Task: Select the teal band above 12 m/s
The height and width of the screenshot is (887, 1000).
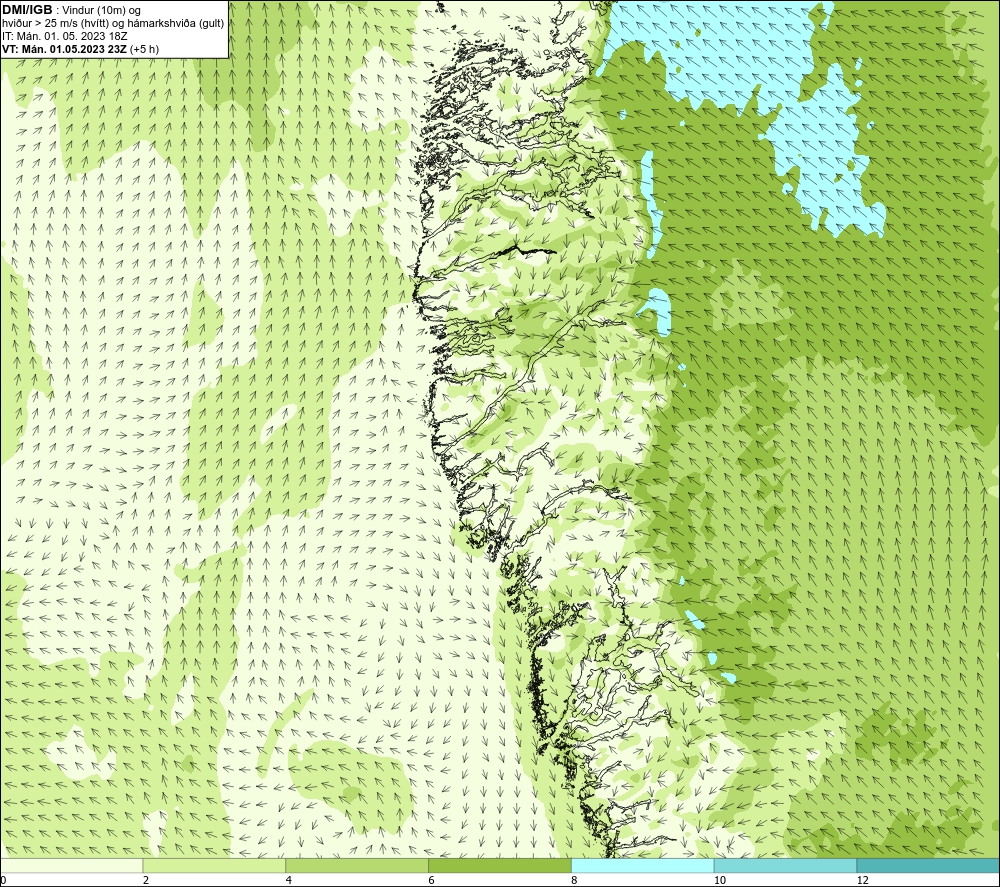Action: pyautogui.click(x=929, y=865)
